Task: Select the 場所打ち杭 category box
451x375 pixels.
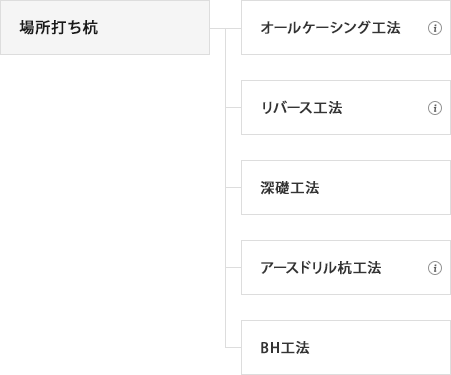Action: pyautogui.click(x=105, y=27)
